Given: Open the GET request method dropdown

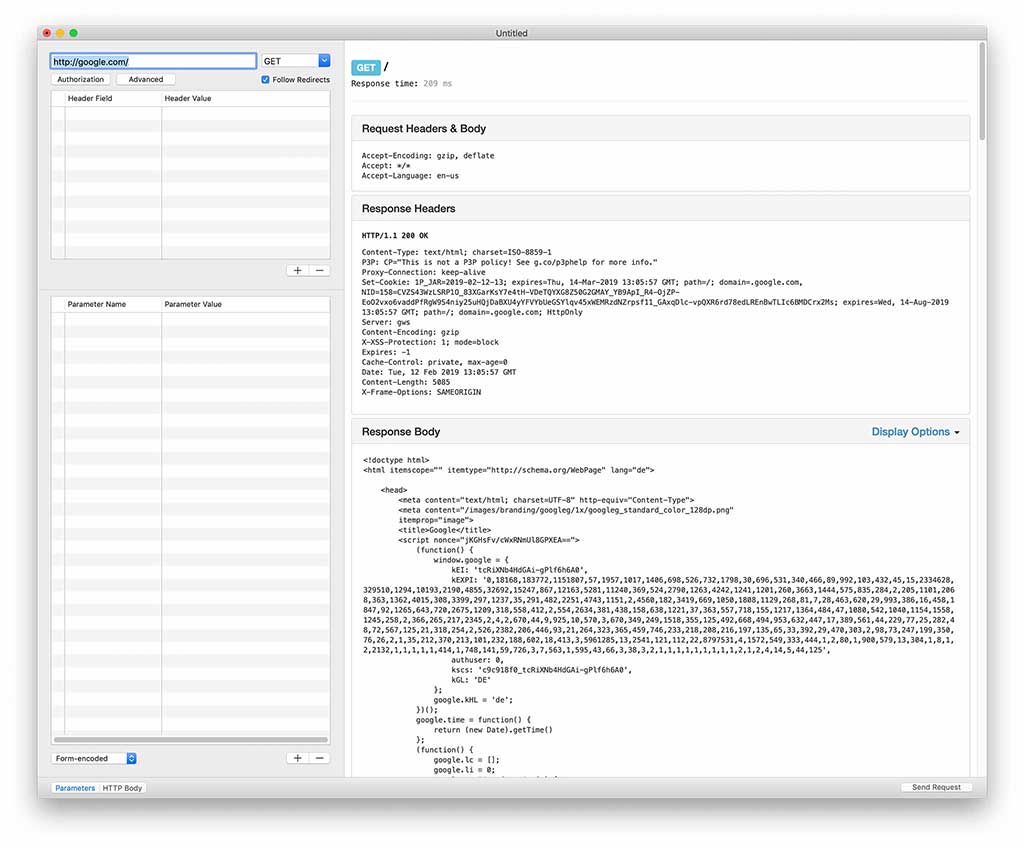Looking at the screenshot, I should (295, 61).
